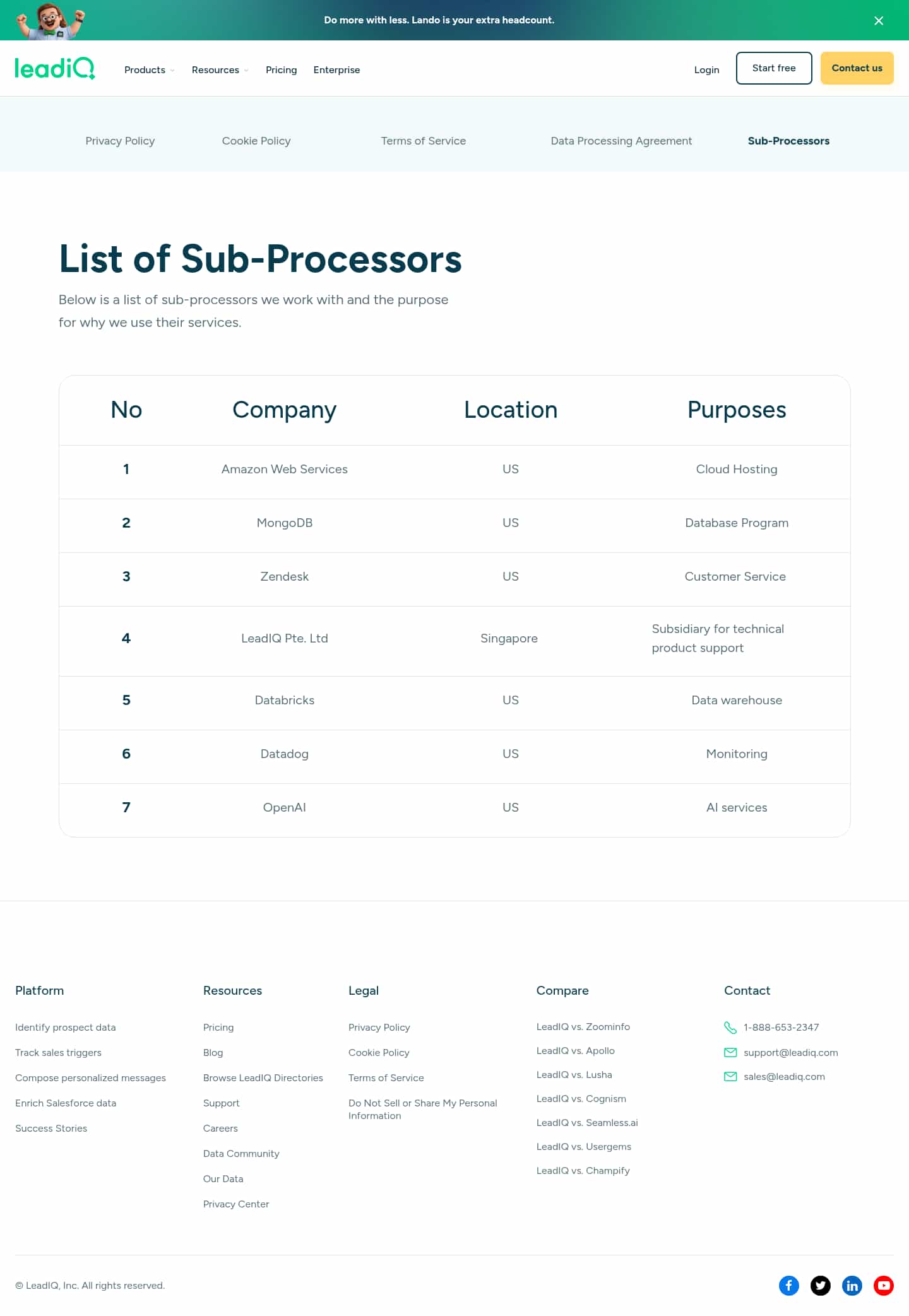Click the envelope icon beside support@leadiq.com
The image size is (909, 1316).
point(730,1053)
